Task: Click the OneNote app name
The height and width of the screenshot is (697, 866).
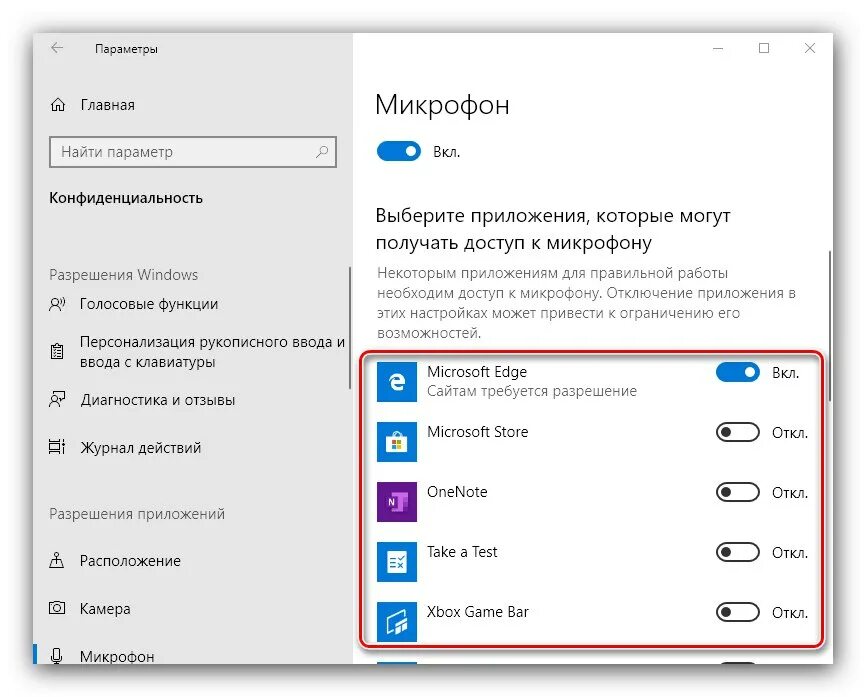Action: click(457, 492)
